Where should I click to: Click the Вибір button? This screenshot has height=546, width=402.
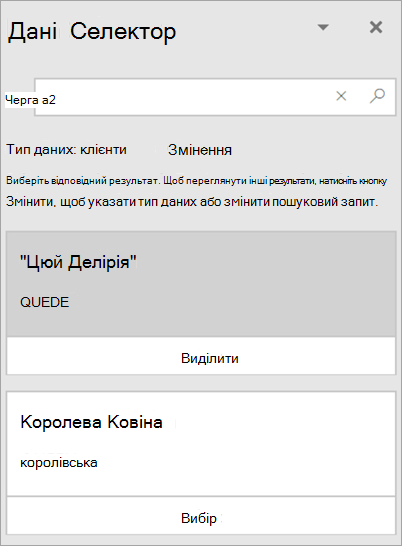coord(201,518)
